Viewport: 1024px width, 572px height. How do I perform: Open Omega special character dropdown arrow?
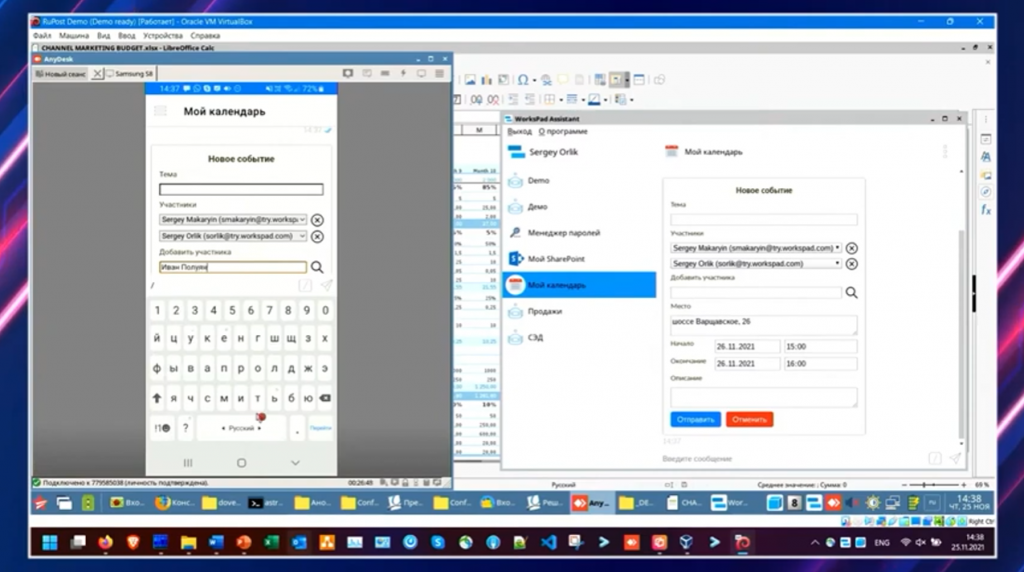pyautogui.click(x=534, y=80)
